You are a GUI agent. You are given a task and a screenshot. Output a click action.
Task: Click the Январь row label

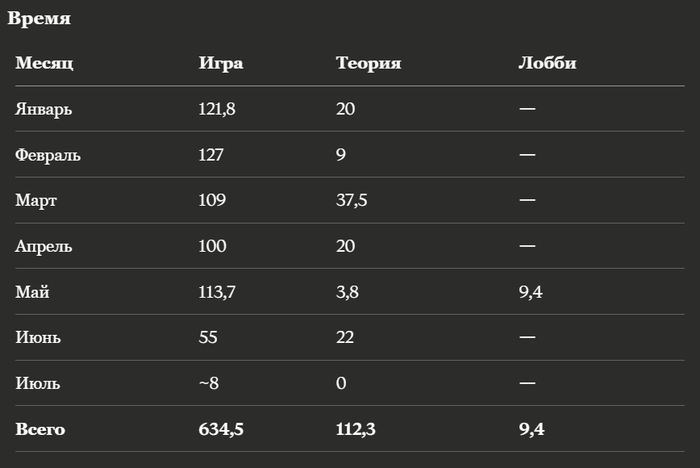[43, 109]
